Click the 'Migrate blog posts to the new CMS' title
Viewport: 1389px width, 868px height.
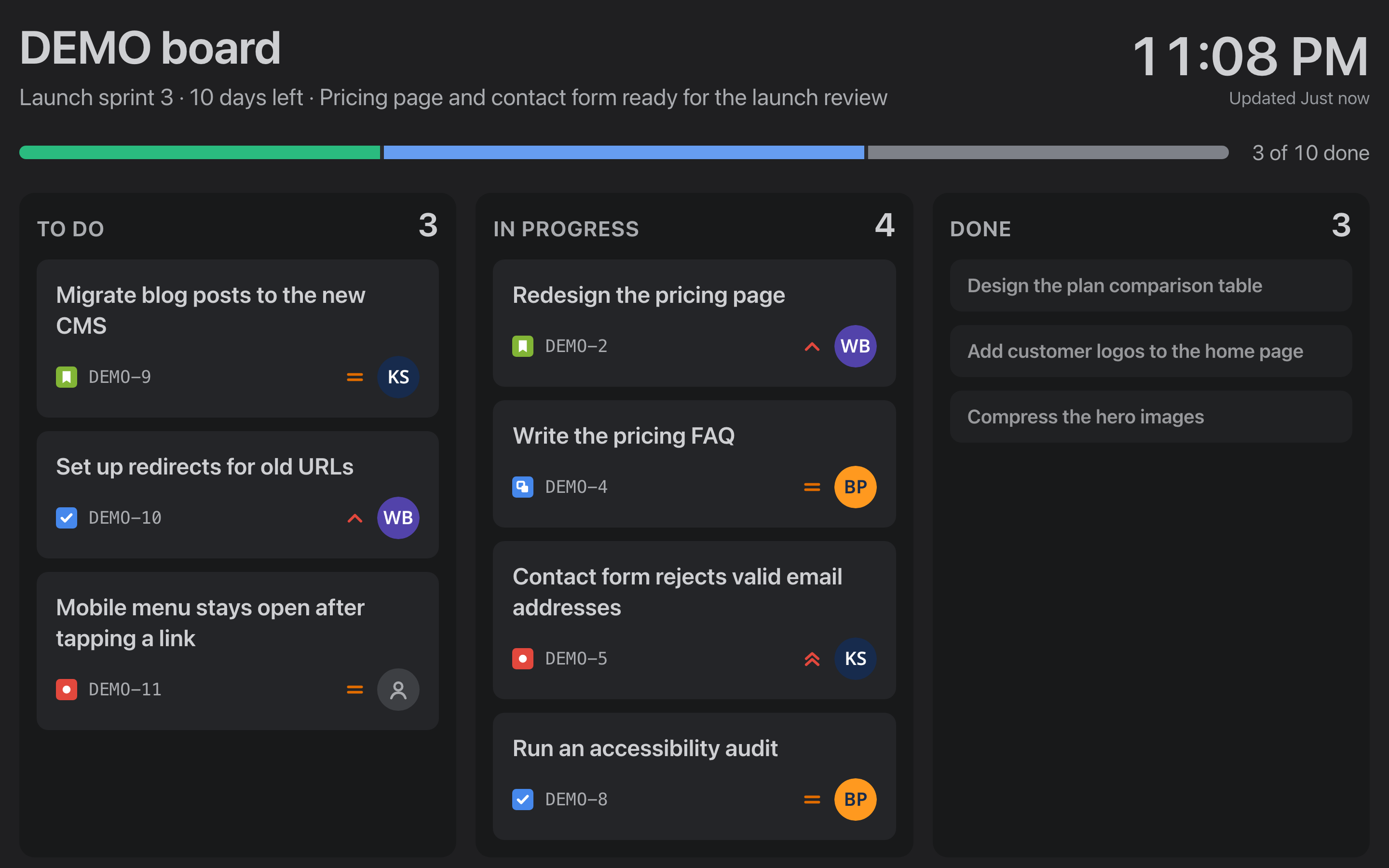pos(211,311)
